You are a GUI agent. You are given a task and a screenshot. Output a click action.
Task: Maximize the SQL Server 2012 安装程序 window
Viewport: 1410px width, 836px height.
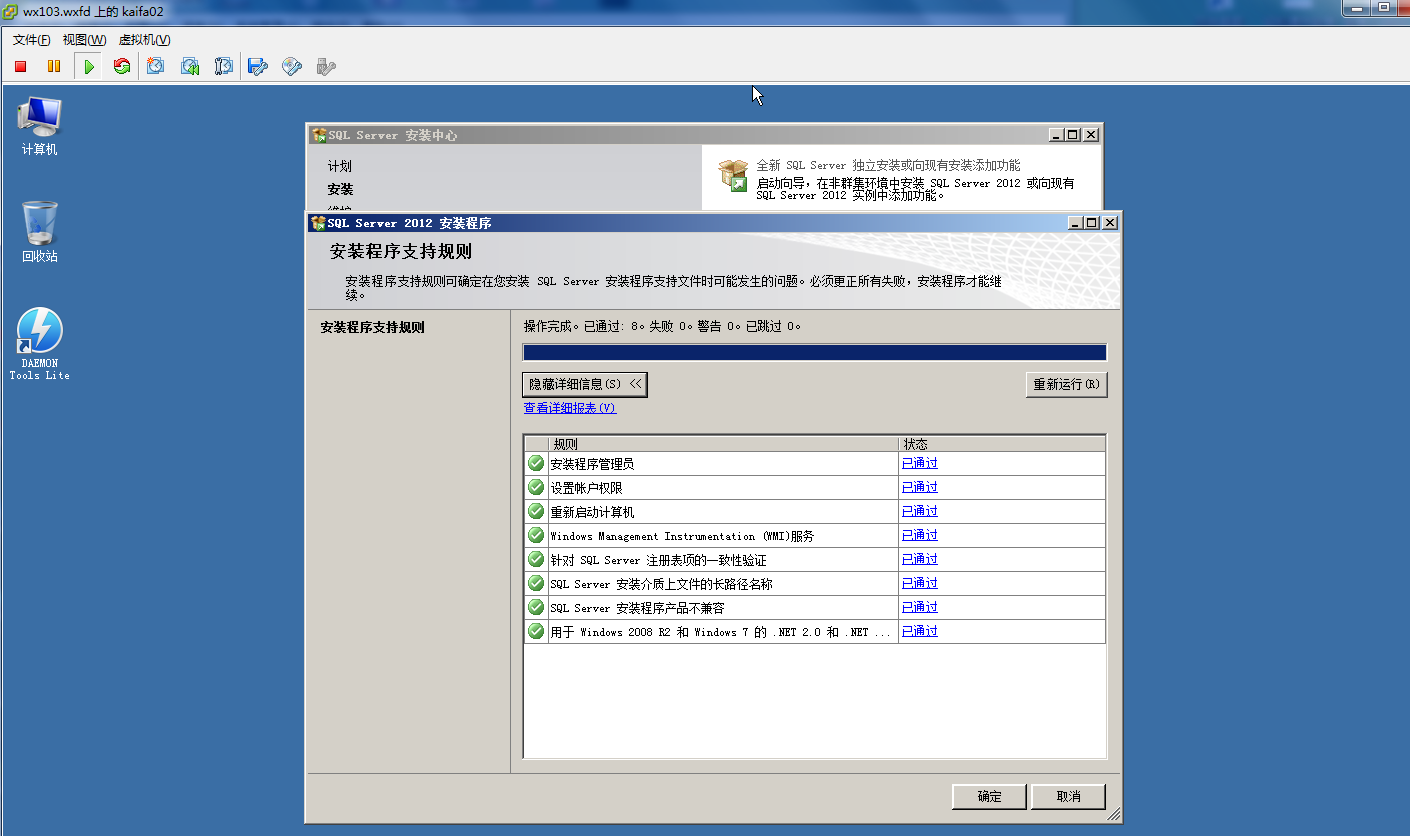pos(1092,223)
